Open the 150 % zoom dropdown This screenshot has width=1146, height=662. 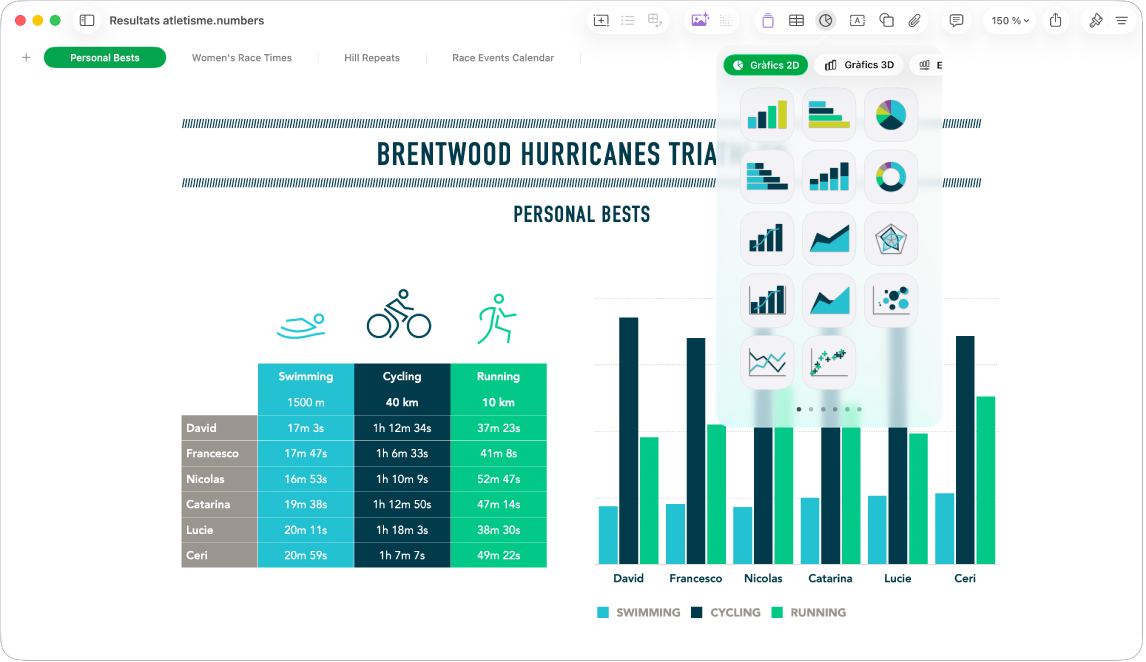[x=1010, y=20]
